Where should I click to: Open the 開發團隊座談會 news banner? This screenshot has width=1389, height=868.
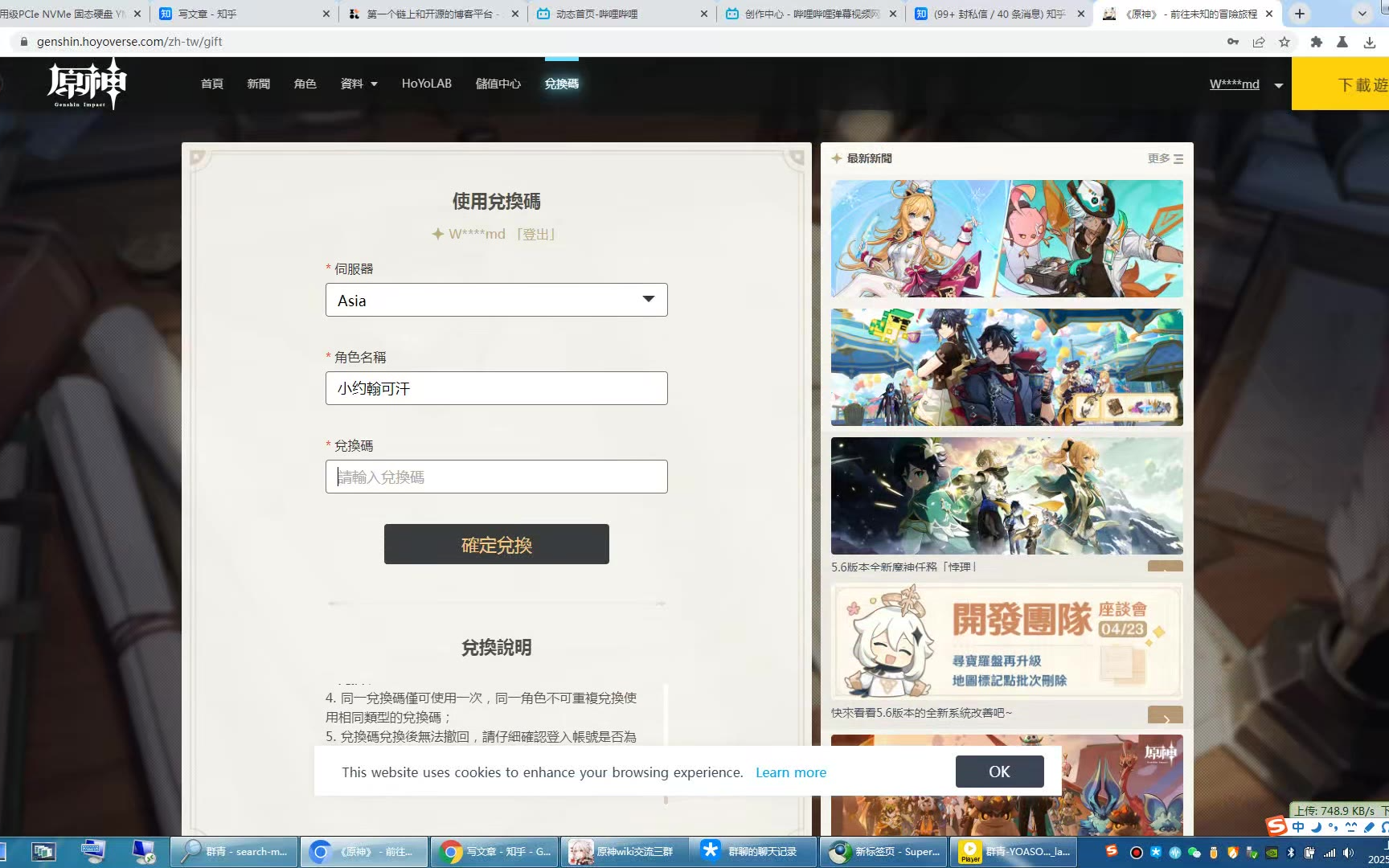click(x=1006, y=642)
